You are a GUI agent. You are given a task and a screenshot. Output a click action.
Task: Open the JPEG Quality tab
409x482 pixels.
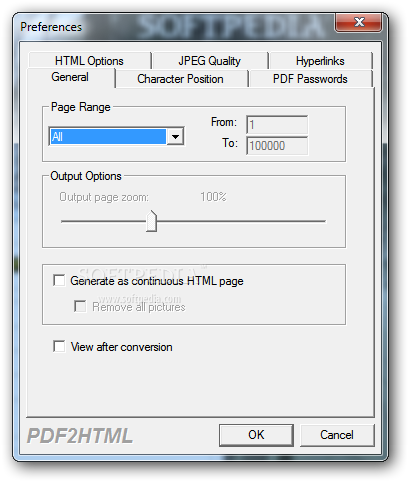(210, 61)
